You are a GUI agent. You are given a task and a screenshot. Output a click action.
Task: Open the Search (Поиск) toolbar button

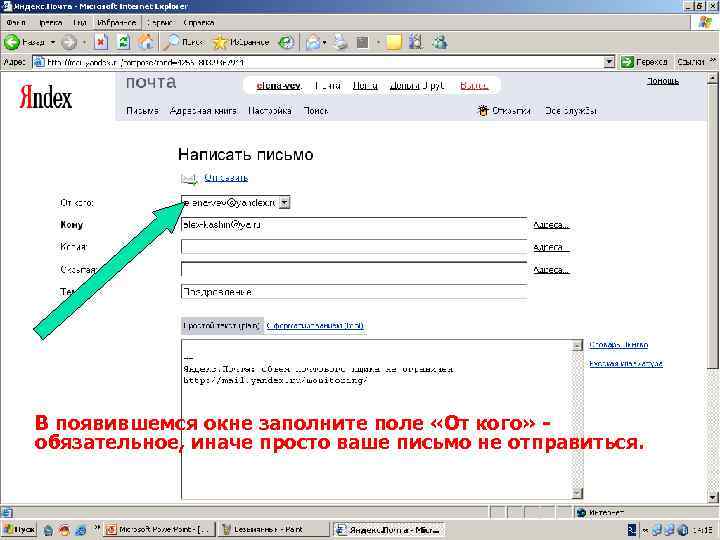(x=184, y=43)
